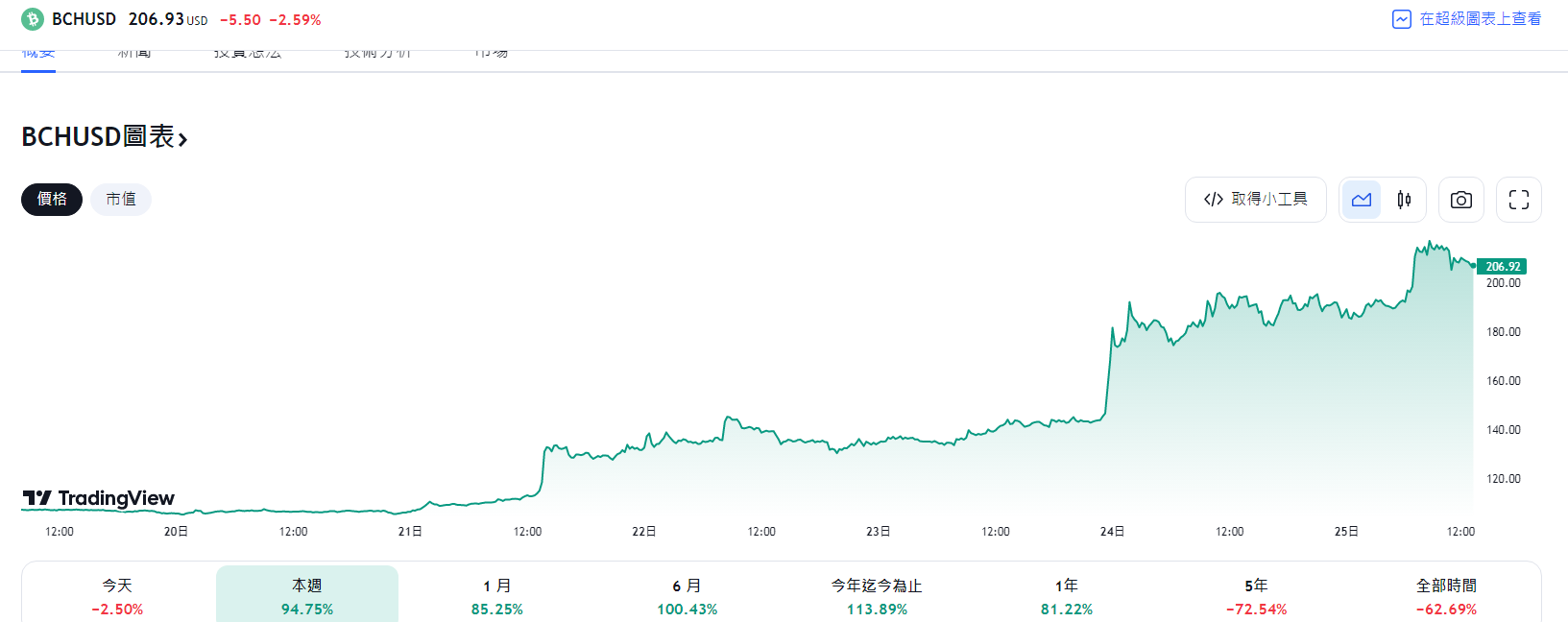Click the TradingView logo on chart
This screenshot has height=622, width=1568.
point(99,498)
